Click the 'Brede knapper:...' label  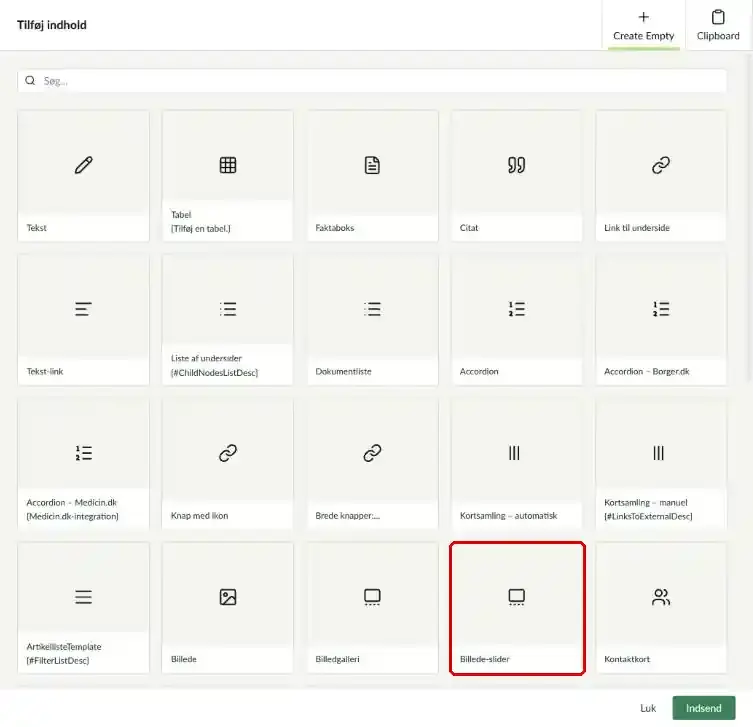[348, 515]
